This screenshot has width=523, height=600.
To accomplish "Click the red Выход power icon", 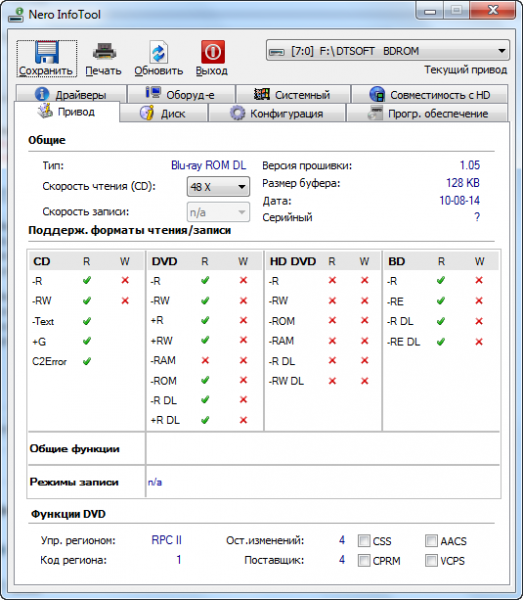I will 213,52.
